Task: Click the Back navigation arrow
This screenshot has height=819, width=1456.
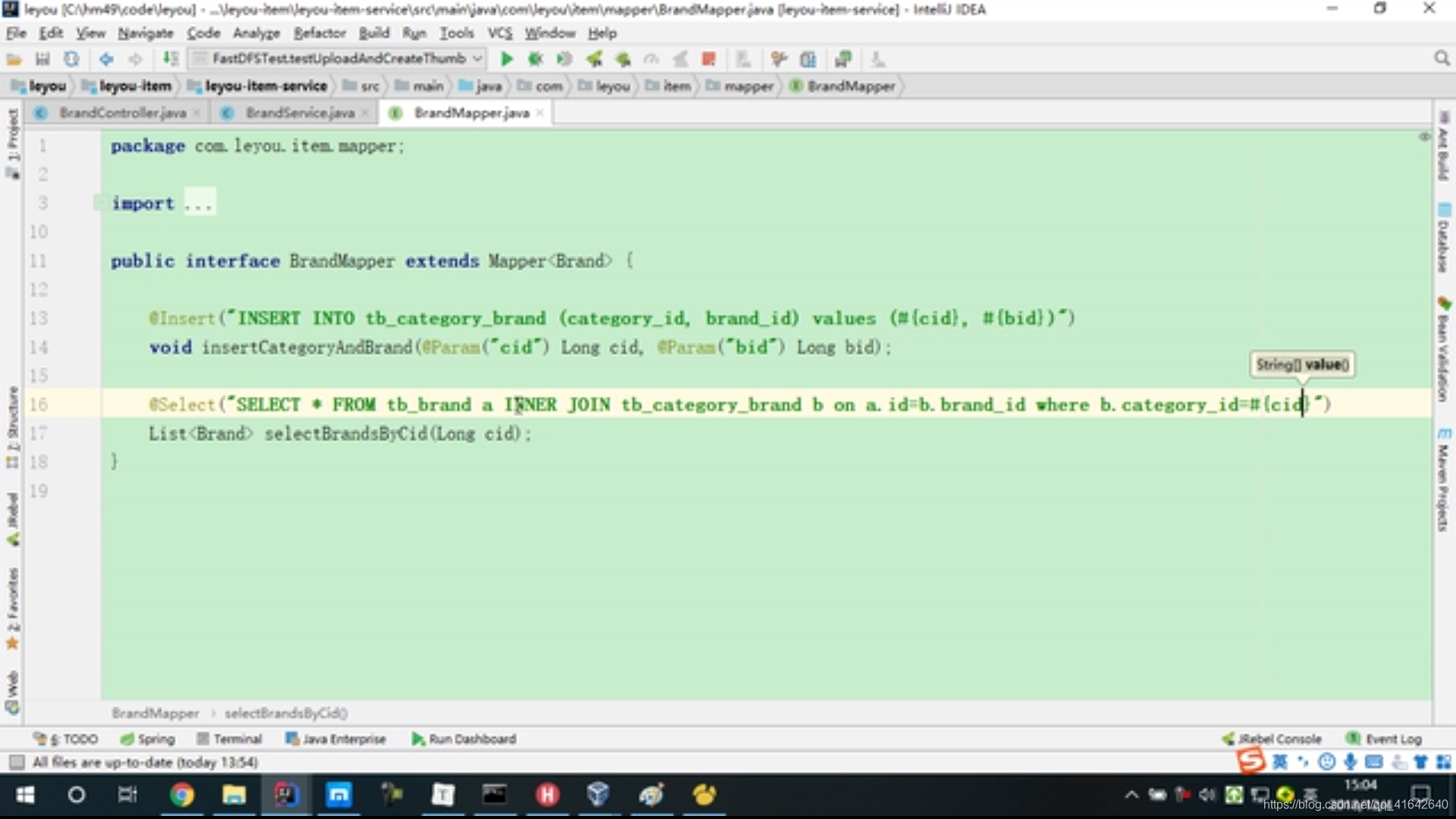Action: tap(106, 59)
